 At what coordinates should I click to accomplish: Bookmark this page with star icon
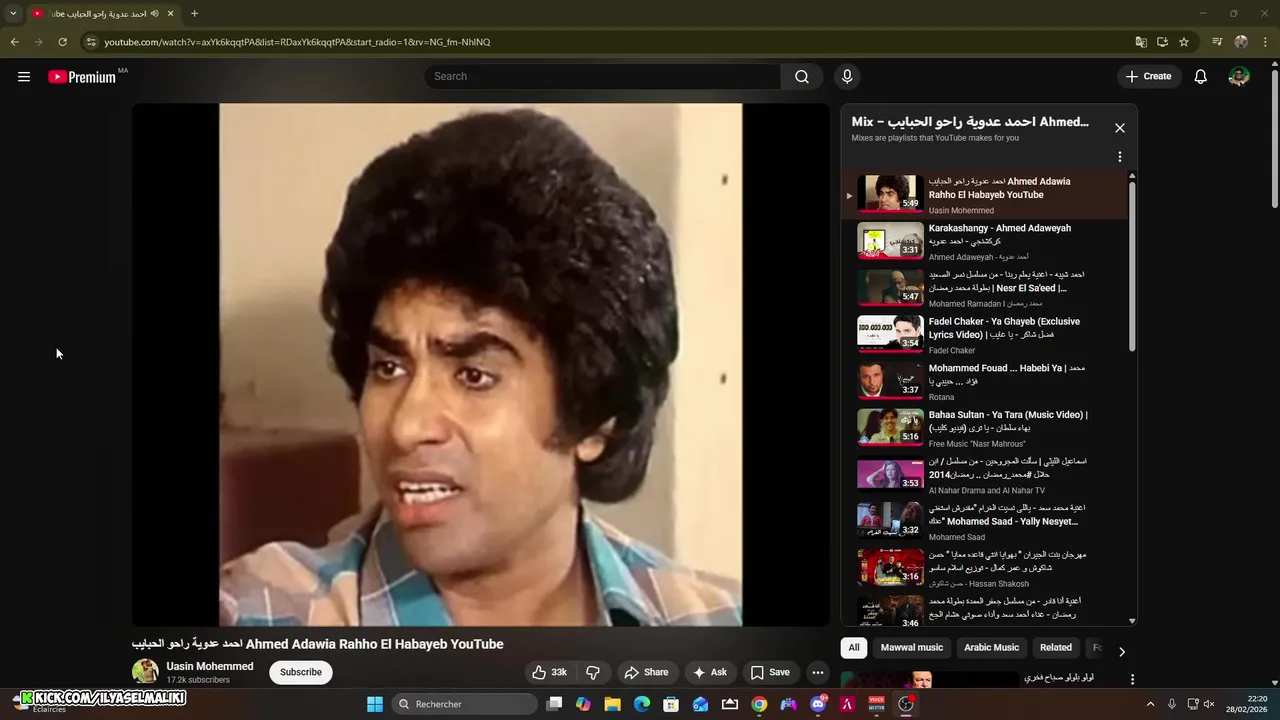[1184, 42]
